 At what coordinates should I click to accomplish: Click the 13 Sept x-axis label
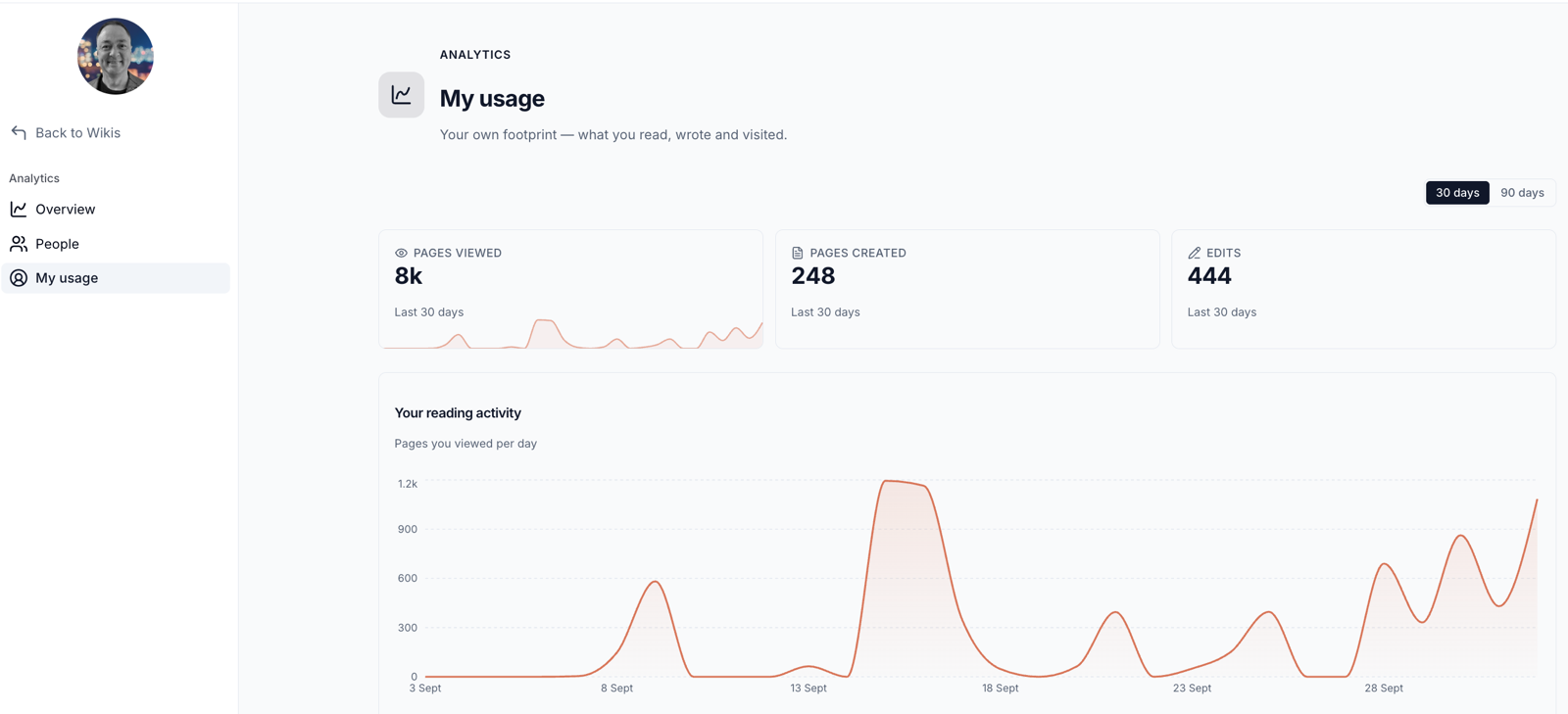808,689
